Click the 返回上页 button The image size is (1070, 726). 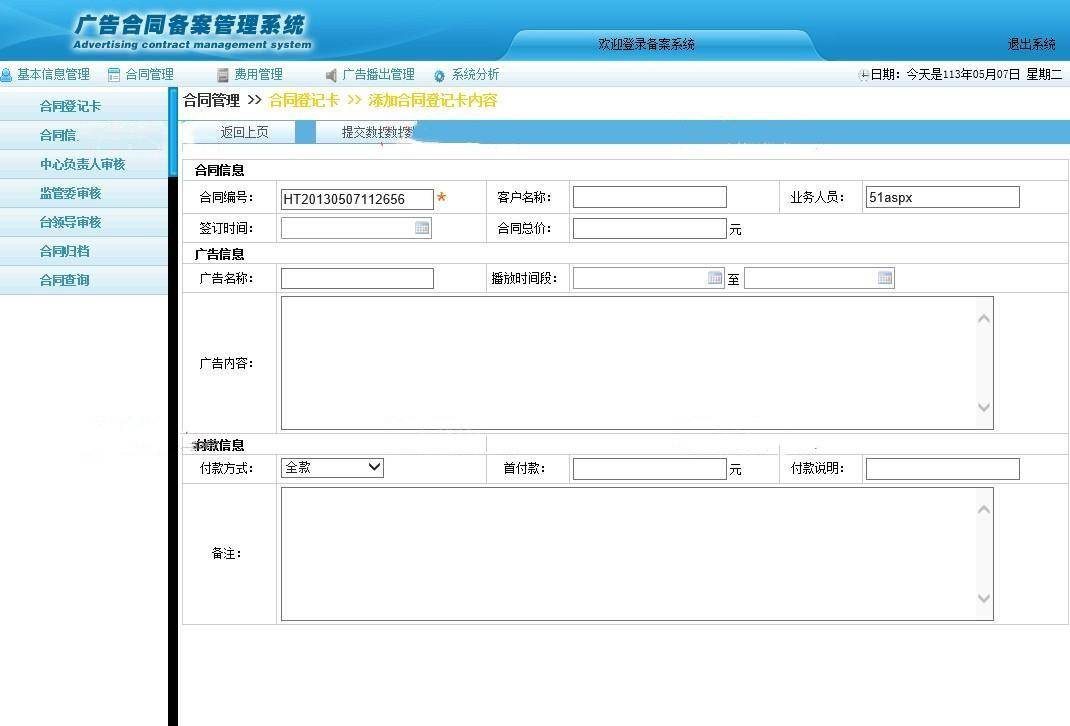[244, 132]
